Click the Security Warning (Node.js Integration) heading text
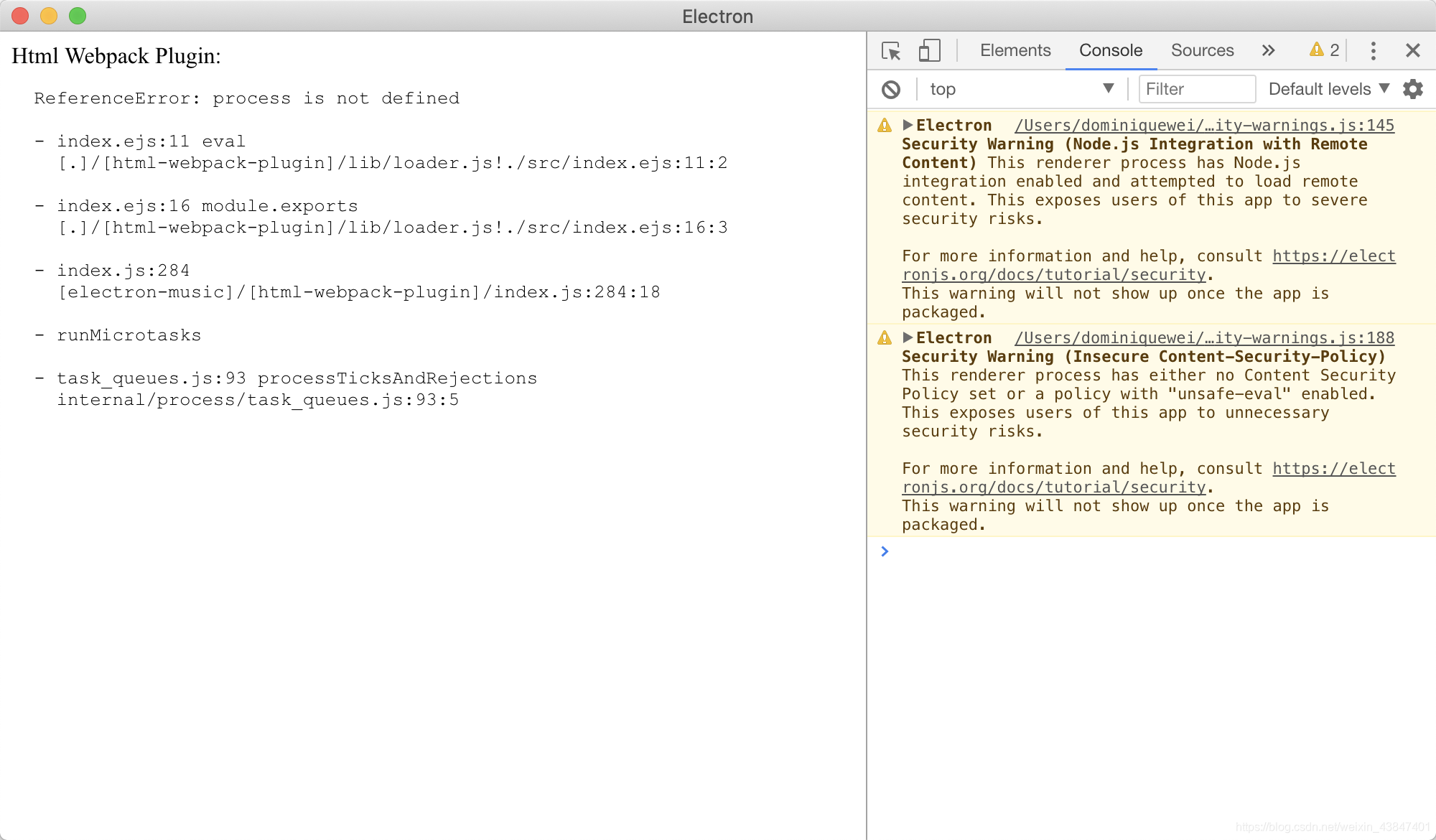This screenshot has width=1436, height=840. coord(1134,154)
